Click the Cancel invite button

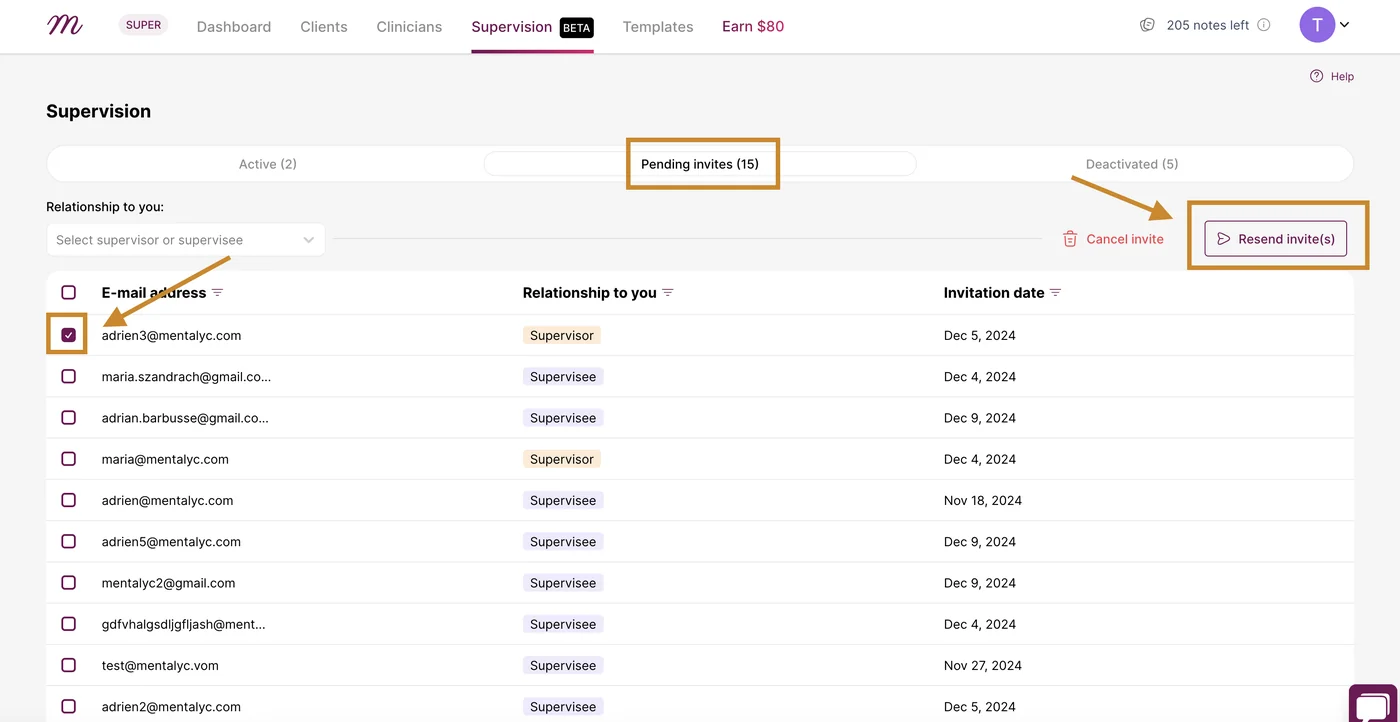pos(1113,239)
